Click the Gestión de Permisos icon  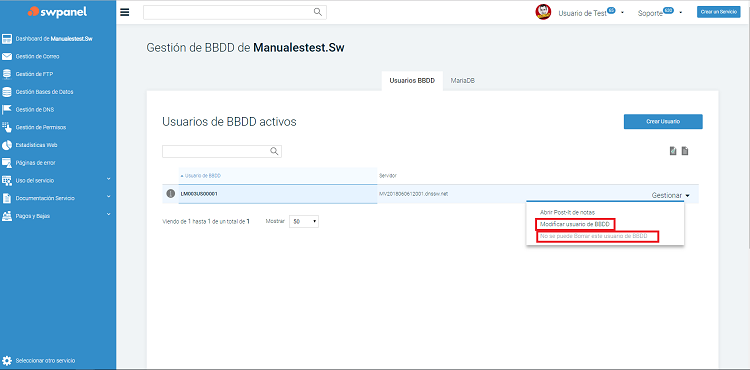click(x=7, y=127)
